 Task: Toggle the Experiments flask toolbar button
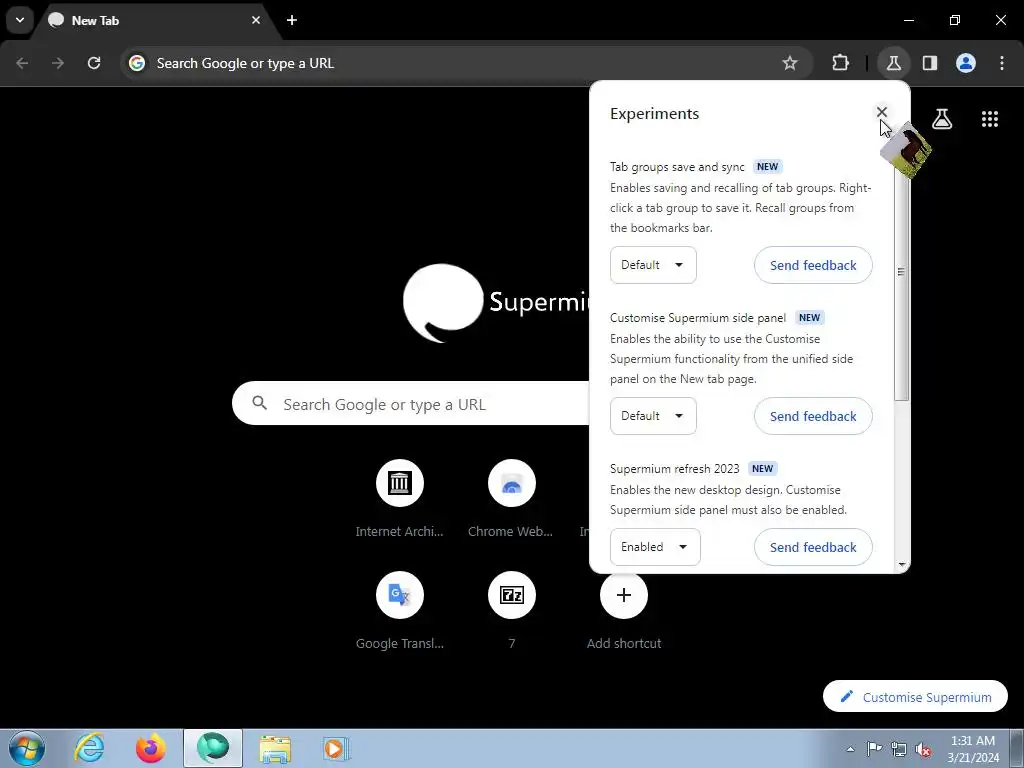pyautogui.click(x=893, y=63)
